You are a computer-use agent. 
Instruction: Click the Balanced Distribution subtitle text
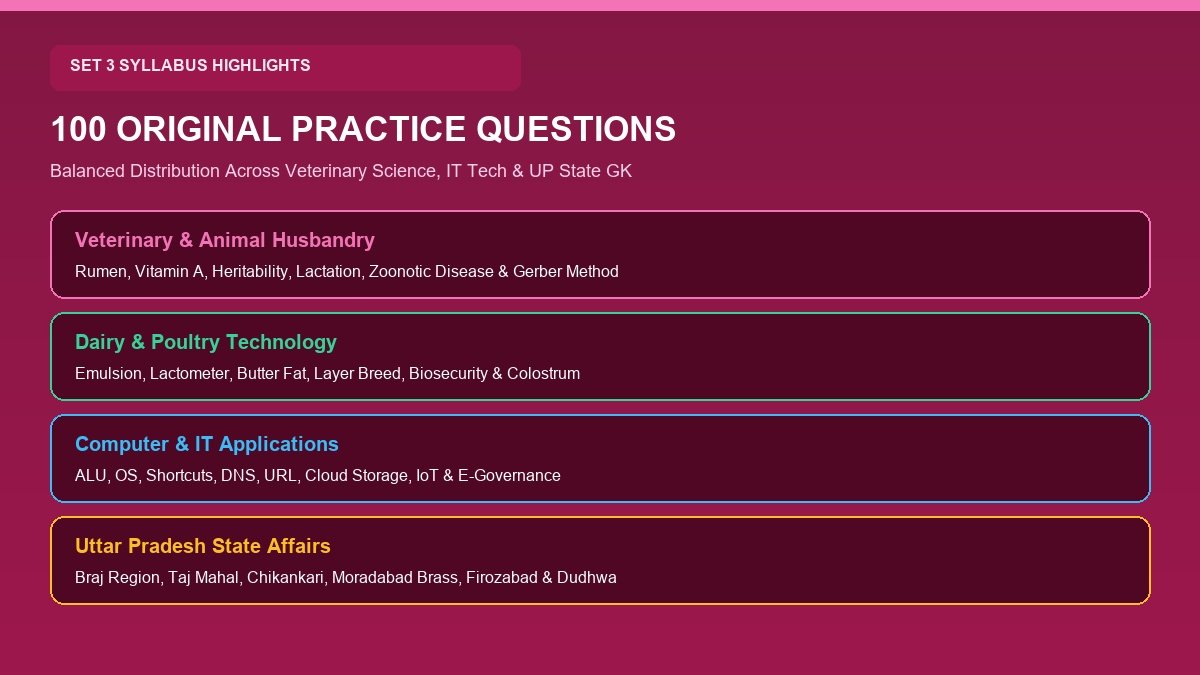[x=341, y=171]
